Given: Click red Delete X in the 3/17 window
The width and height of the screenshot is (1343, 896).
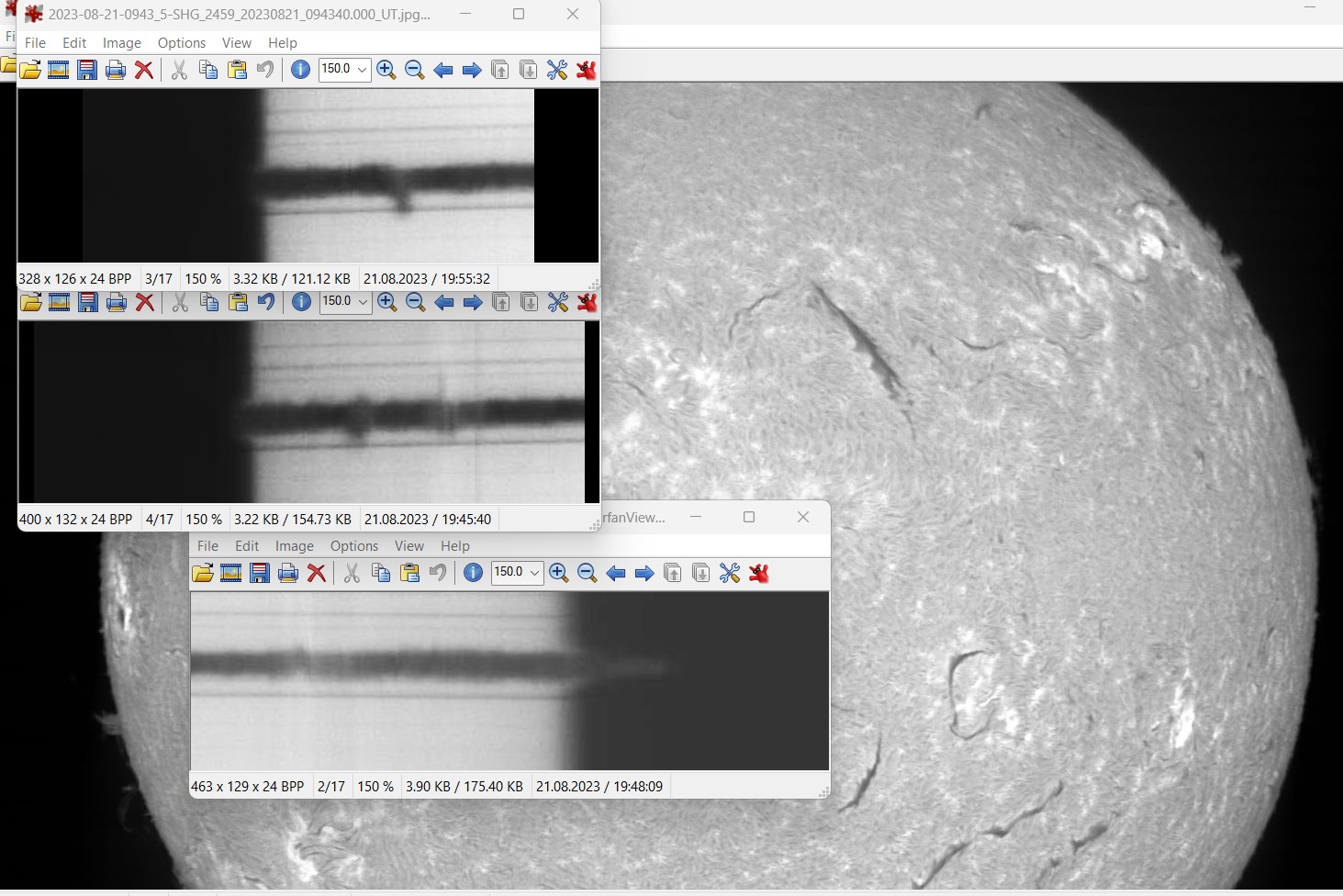Looking at the screenshot, I should pyautogui.click(x=144, y=70).
